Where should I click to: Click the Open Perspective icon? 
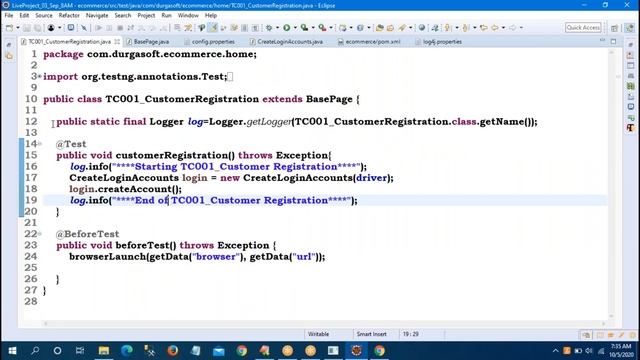click(x=614, y=28)
